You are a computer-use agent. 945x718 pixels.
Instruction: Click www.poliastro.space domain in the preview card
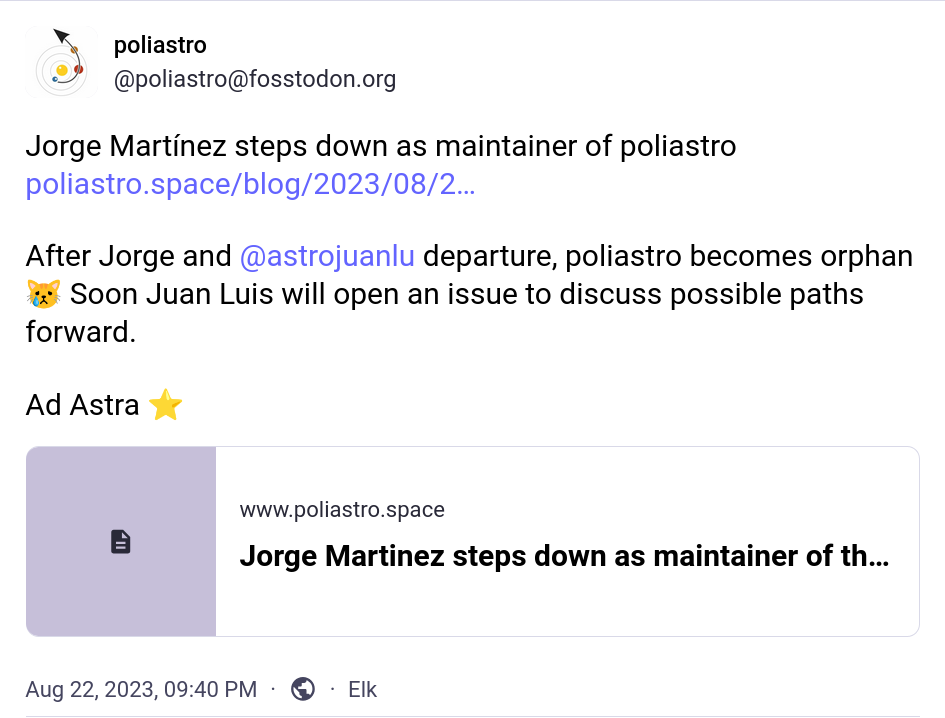[x=342, y=510]
